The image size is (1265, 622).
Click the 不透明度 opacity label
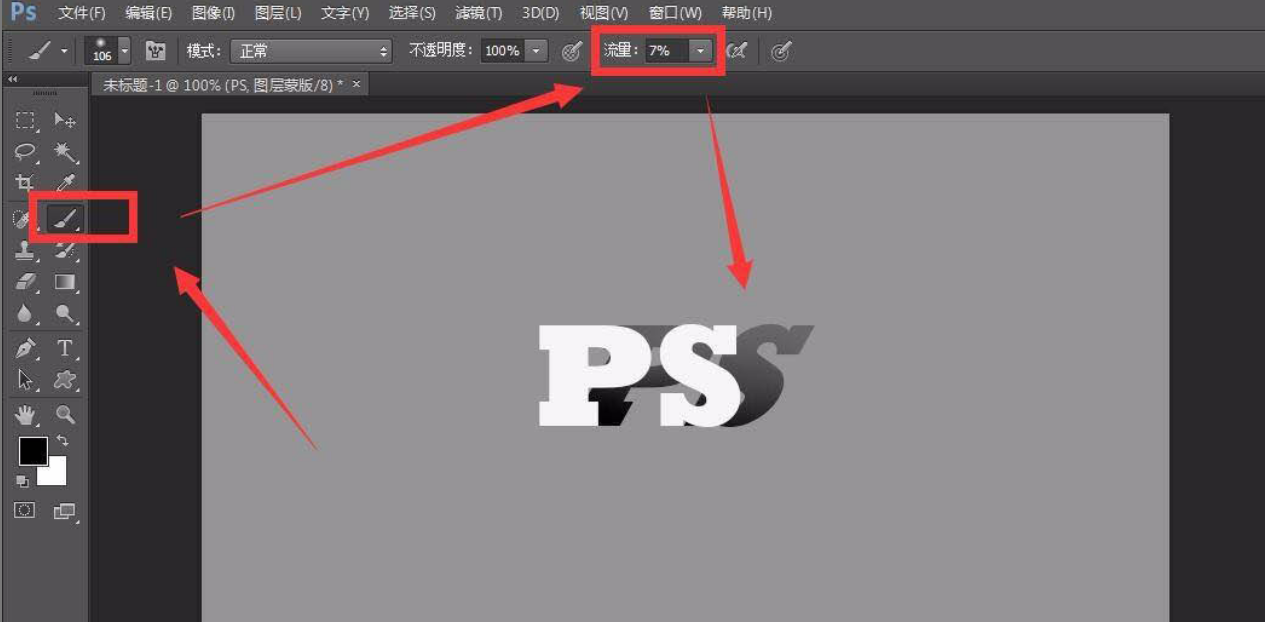click(441, 51)
